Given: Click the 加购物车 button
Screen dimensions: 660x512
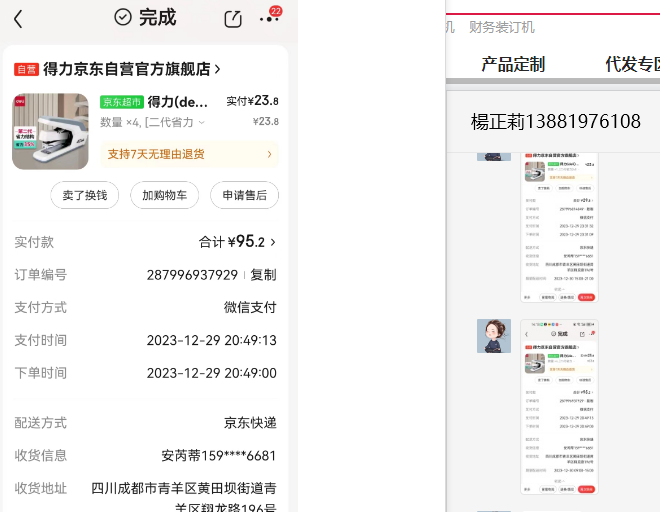Looking at the screenshot, I should click(165, 195).
